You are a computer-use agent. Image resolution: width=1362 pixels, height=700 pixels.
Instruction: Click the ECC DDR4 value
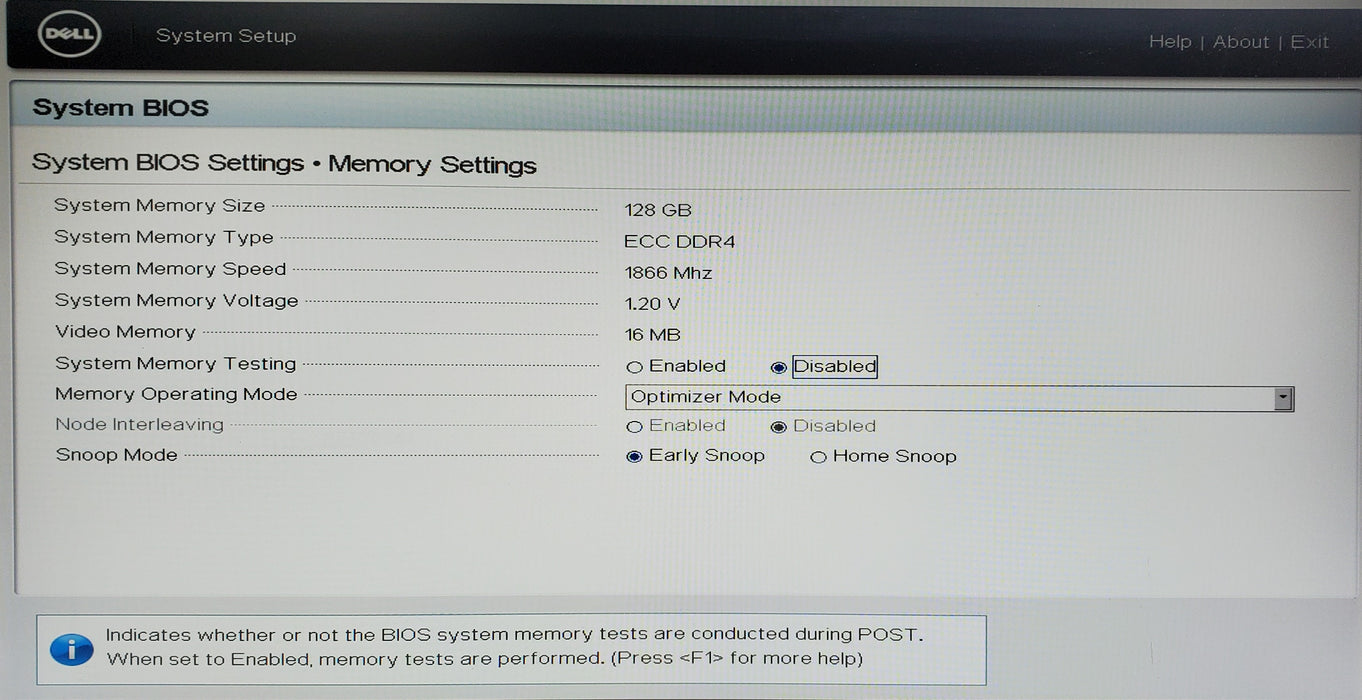click(679, 241)
